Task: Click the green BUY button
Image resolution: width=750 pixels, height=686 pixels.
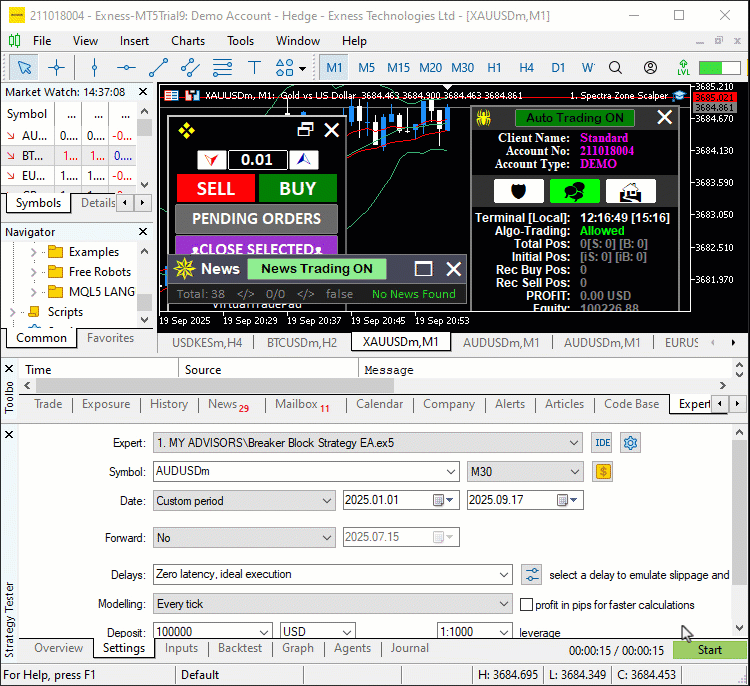Action: [298, 188]
